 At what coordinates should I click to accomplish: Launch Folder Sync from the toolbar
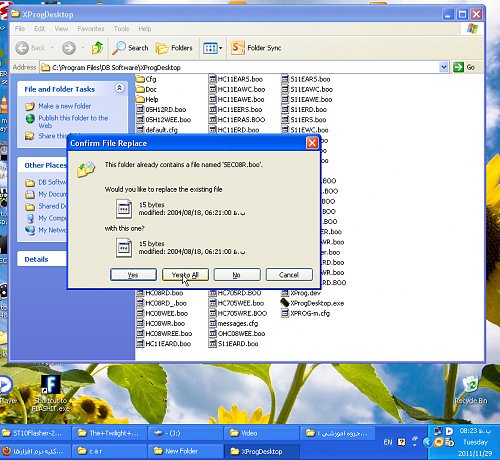[256, 48]
